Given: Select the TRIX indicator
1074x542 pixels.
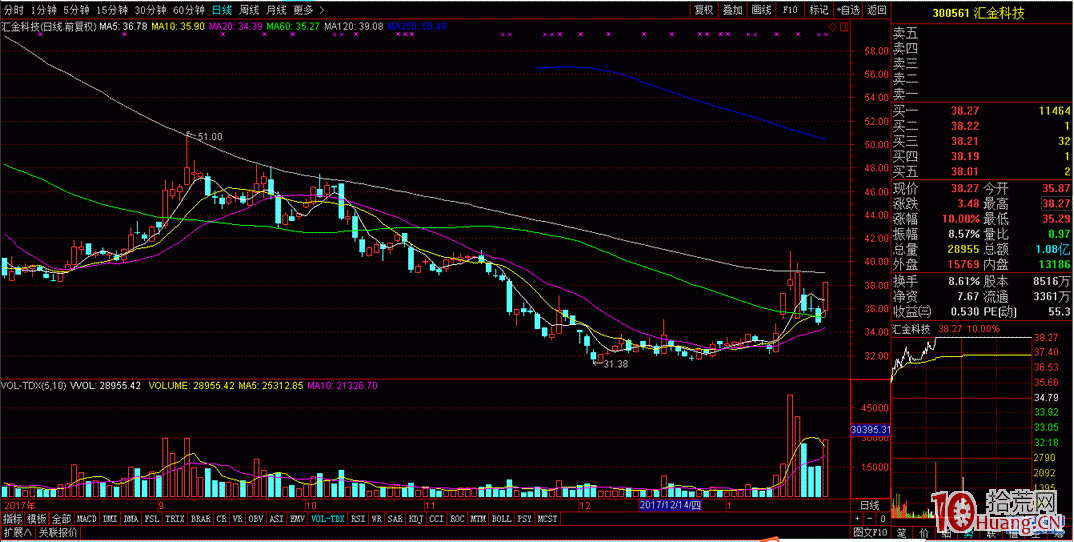Looking at the screenshot, I should pyautogui.click(x=175, y=519).
